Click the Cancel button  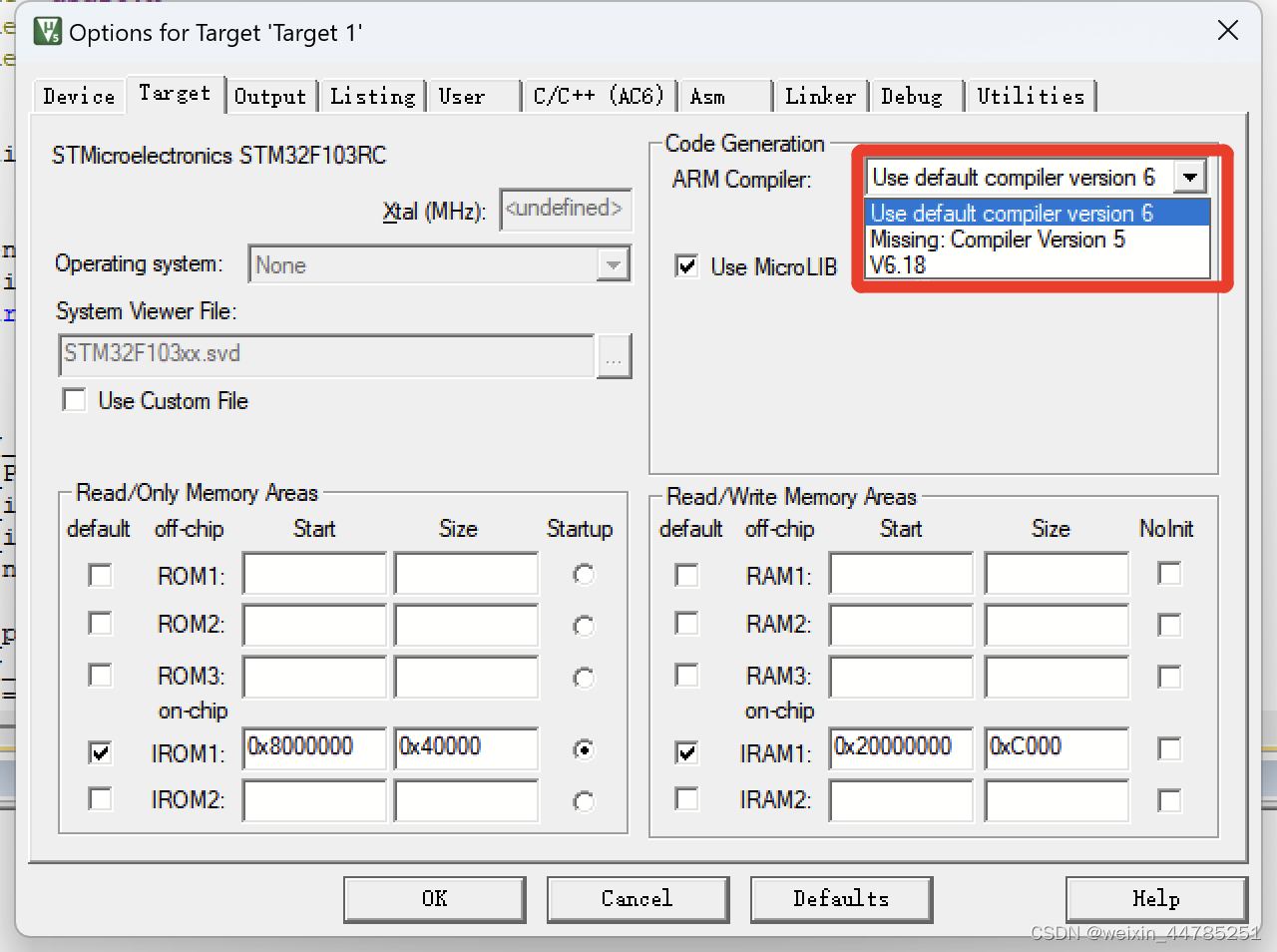[638, 899]
